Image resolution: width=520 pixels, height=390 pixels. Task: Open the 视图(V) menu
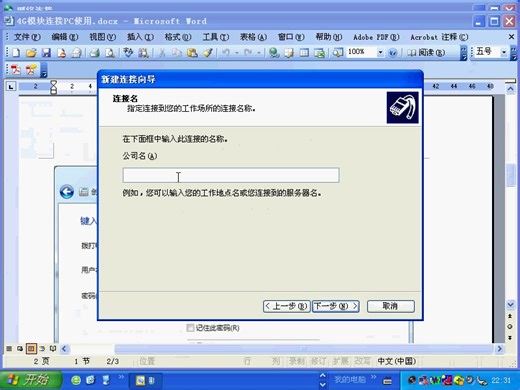[x=102, y=37]
